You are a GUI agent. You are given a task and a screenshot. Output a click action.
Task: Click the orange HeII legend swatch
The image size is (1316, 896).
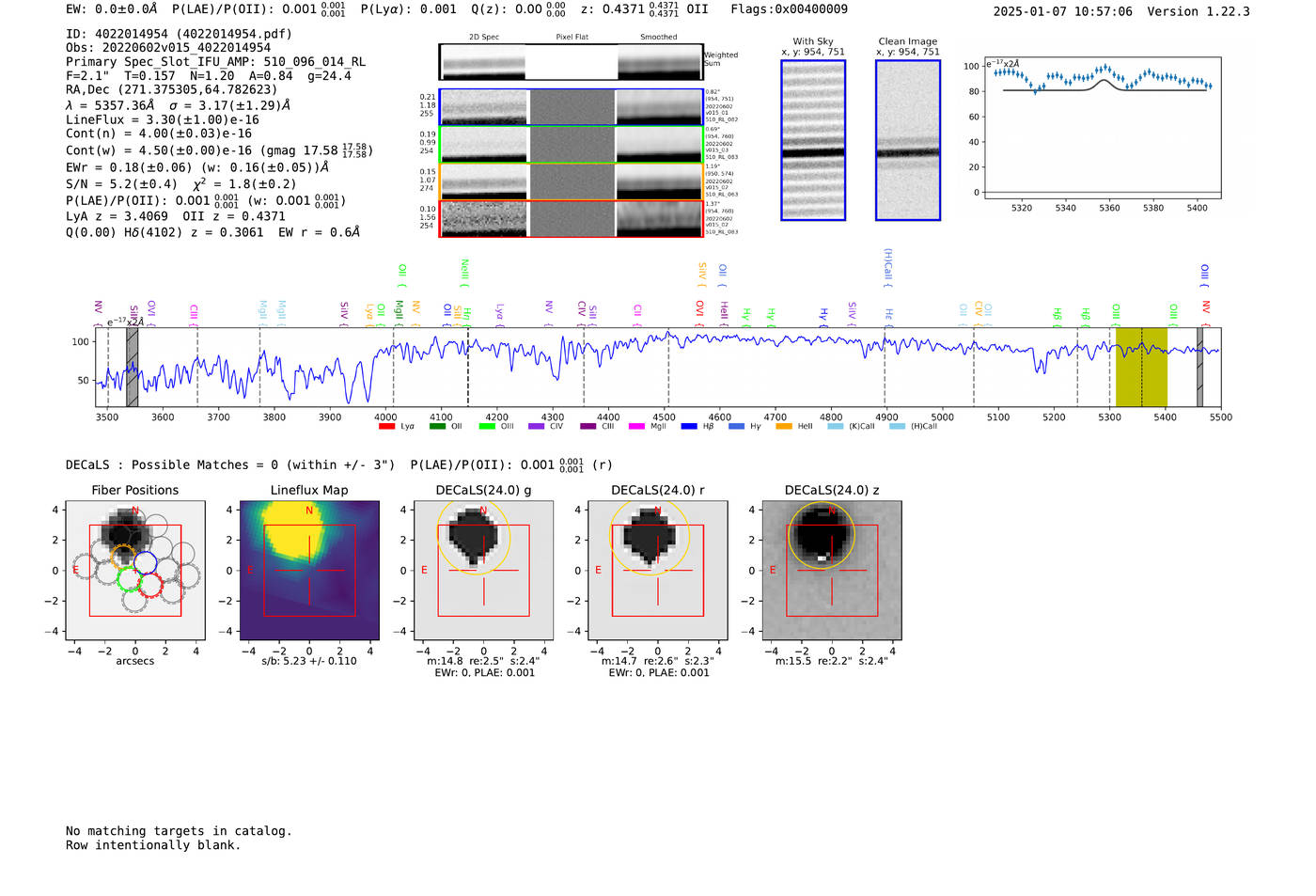(784, 427)
